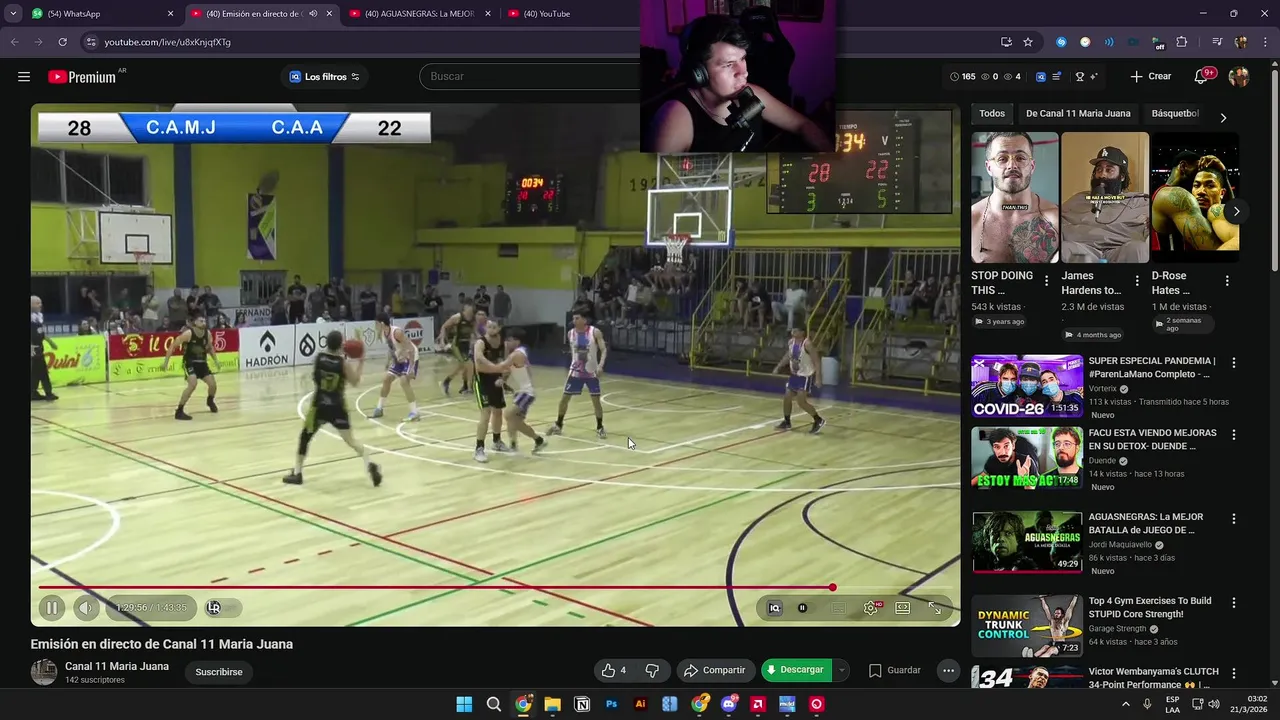
Task: Open the Windows Start menu
Action: tap(464, 704)
